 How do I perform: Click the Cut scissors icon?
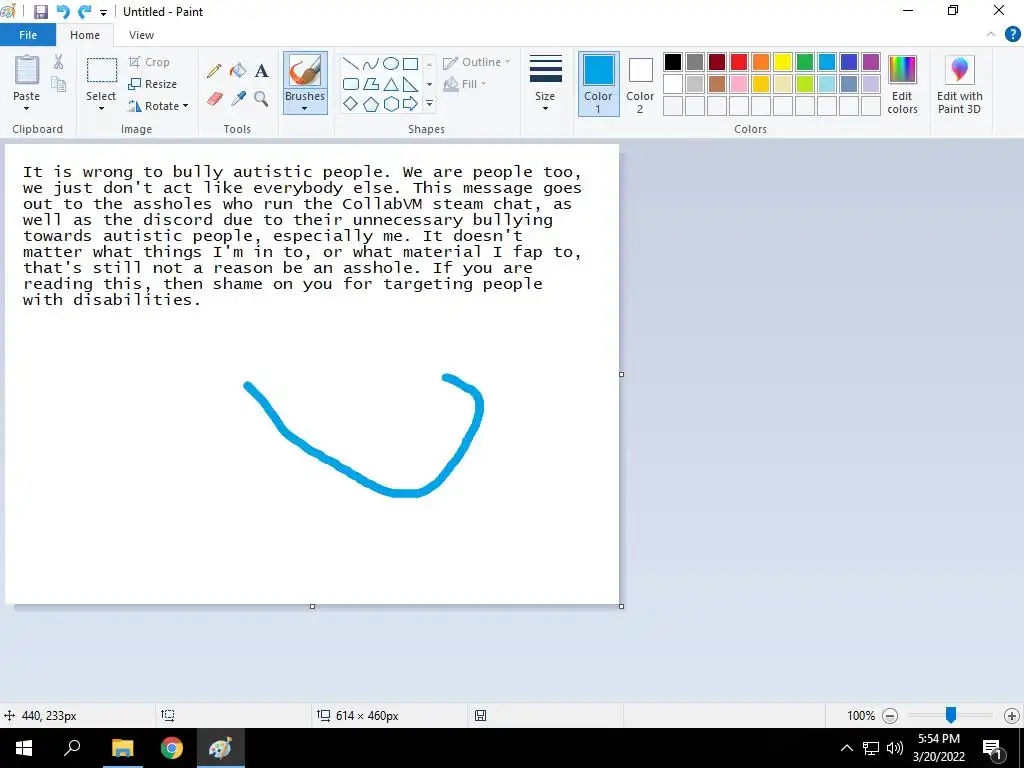click(59, 61)
